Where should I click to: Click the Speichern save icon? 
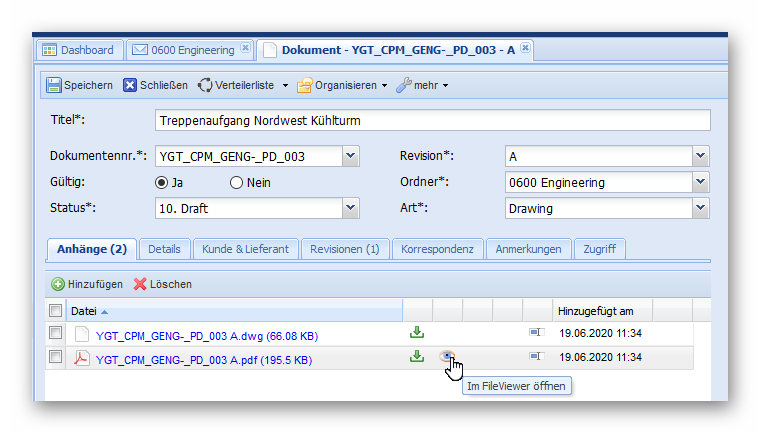coord(54,85)
